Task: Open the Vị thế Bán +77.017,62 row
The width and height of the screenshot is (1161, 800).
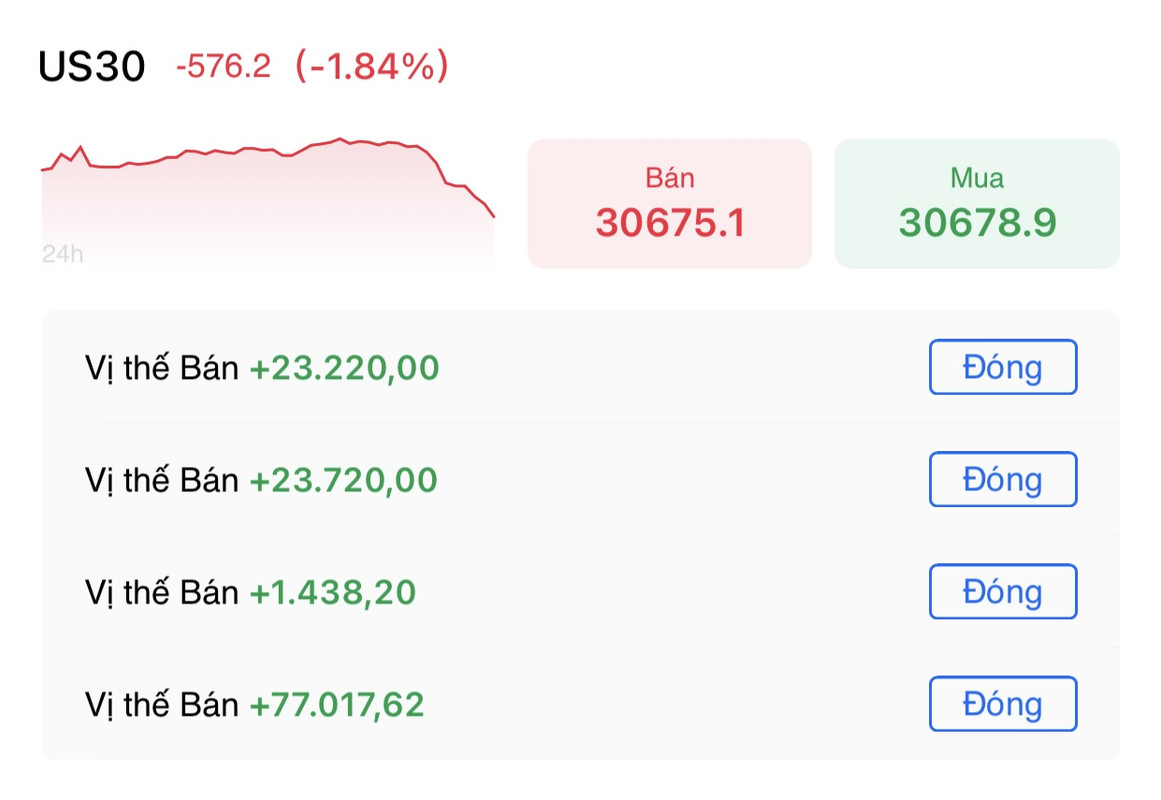Action: coord(580,704)
